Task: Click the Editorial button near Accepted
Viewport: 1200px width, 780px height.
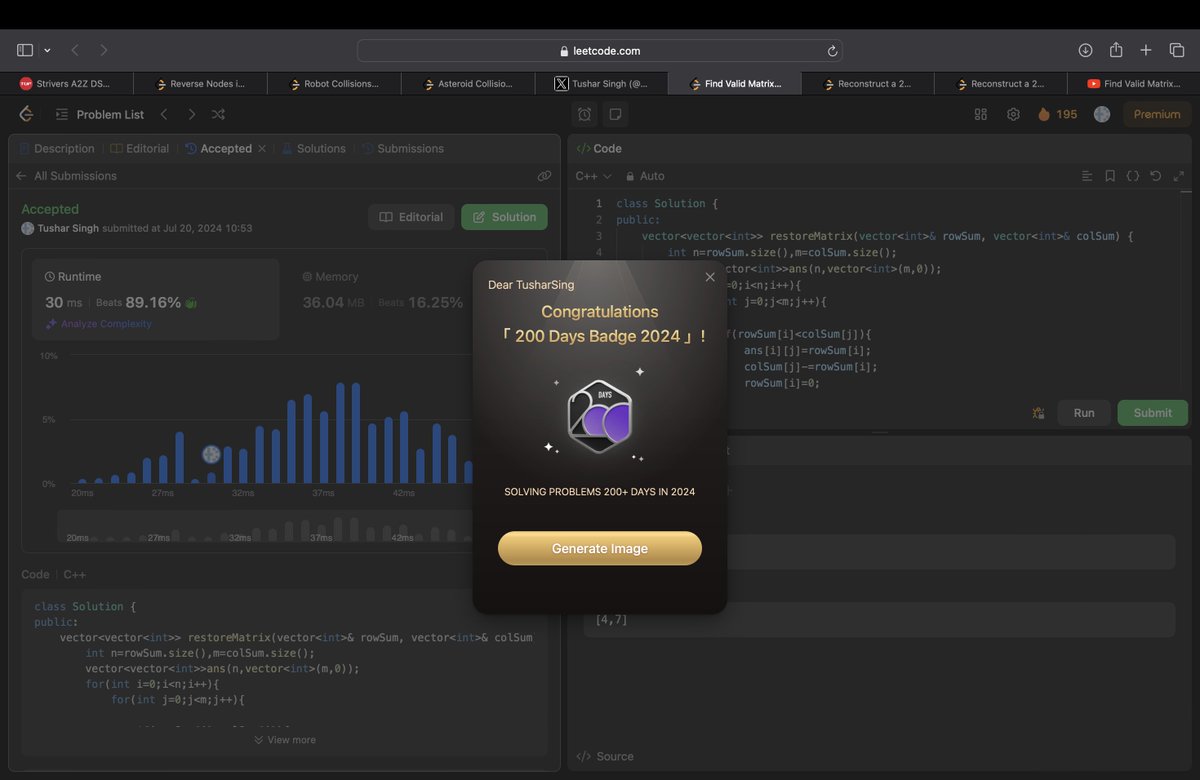Action: pyautogui.click(x=411, y=217)
